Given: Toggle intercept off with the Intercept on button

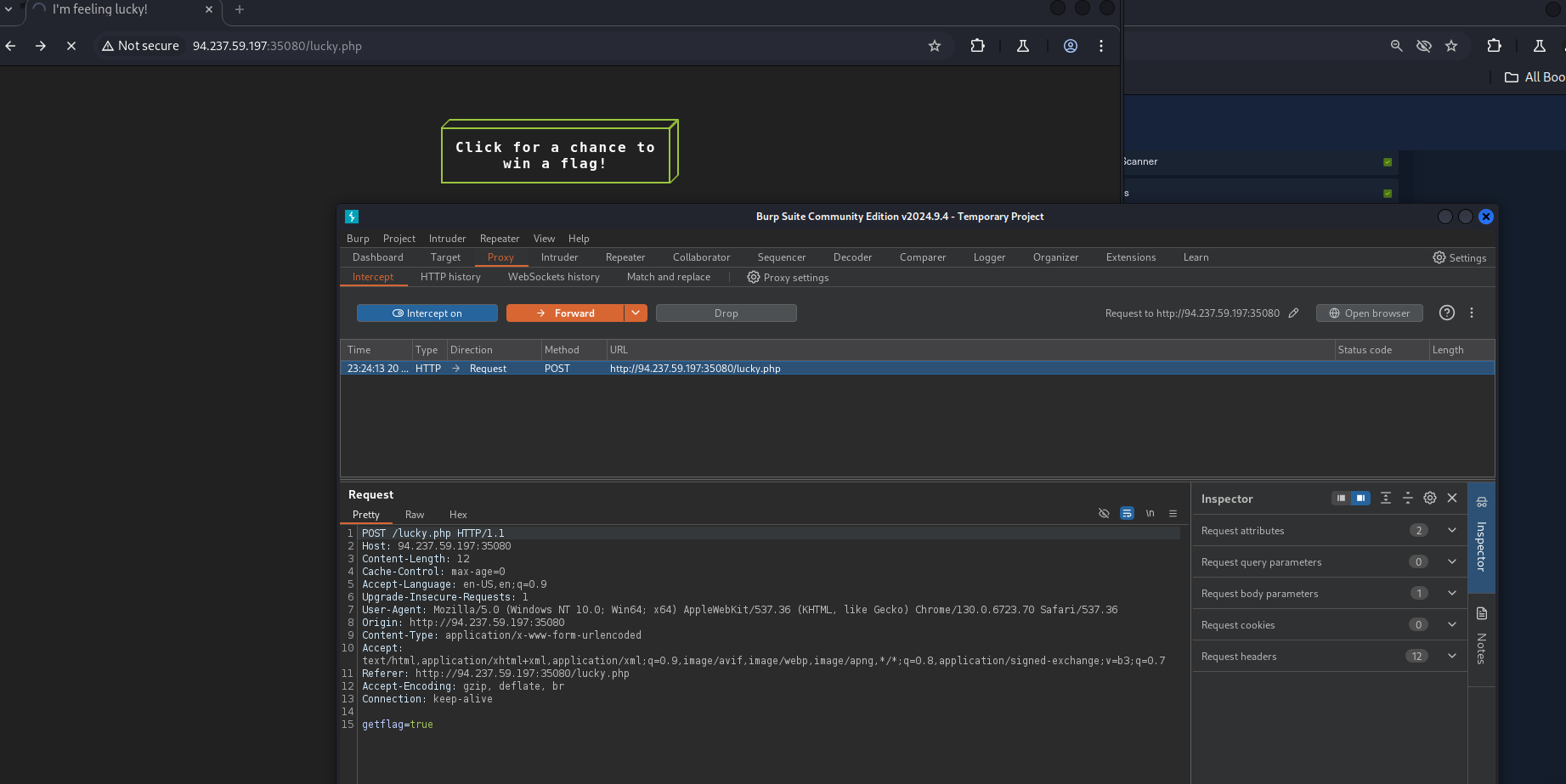Looking at the screenshot, I should 427,313.
